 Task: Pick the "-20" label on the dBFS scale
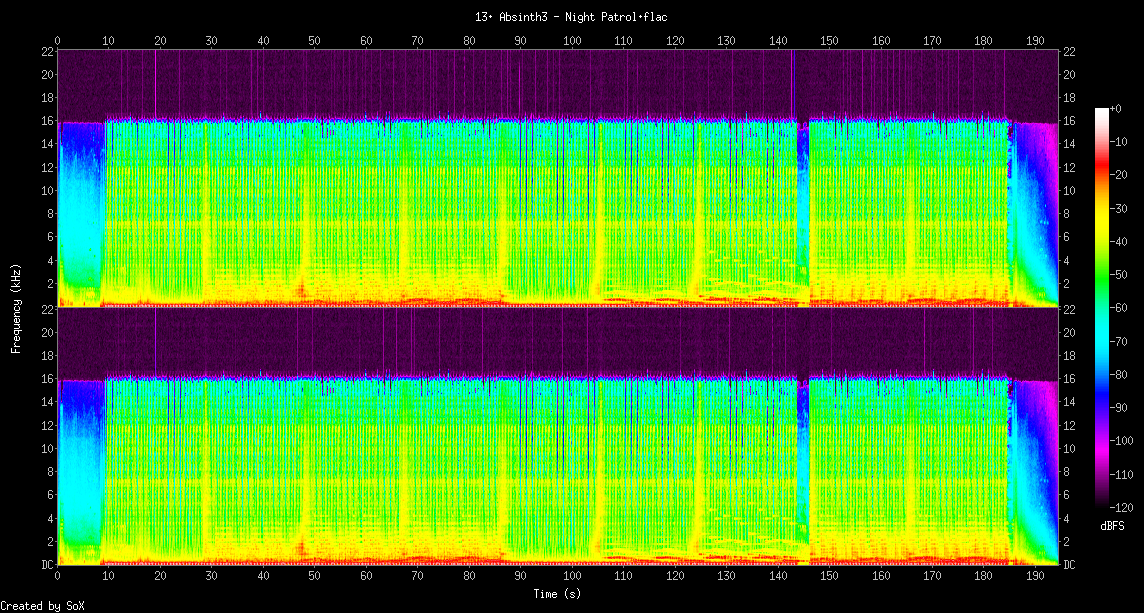(x=1117, y=175)
